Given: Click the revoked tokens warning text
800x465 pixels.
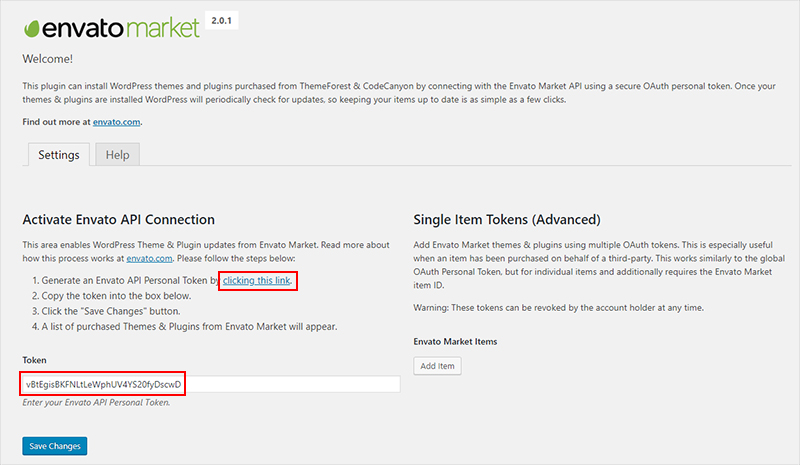Looking at the screenshot, I should coord(559,308).
